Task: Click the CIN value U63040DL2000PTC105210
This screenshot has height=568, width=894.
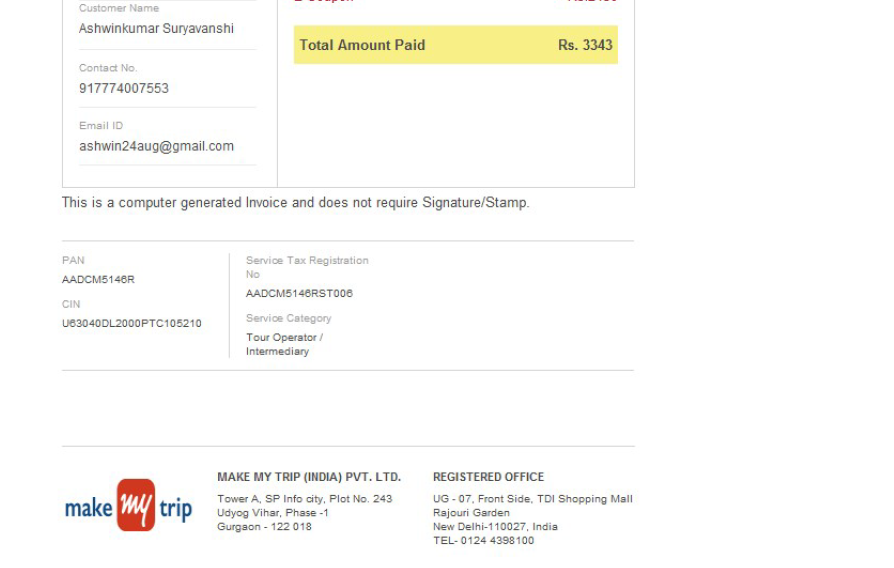Action: [x=132, y=323]
